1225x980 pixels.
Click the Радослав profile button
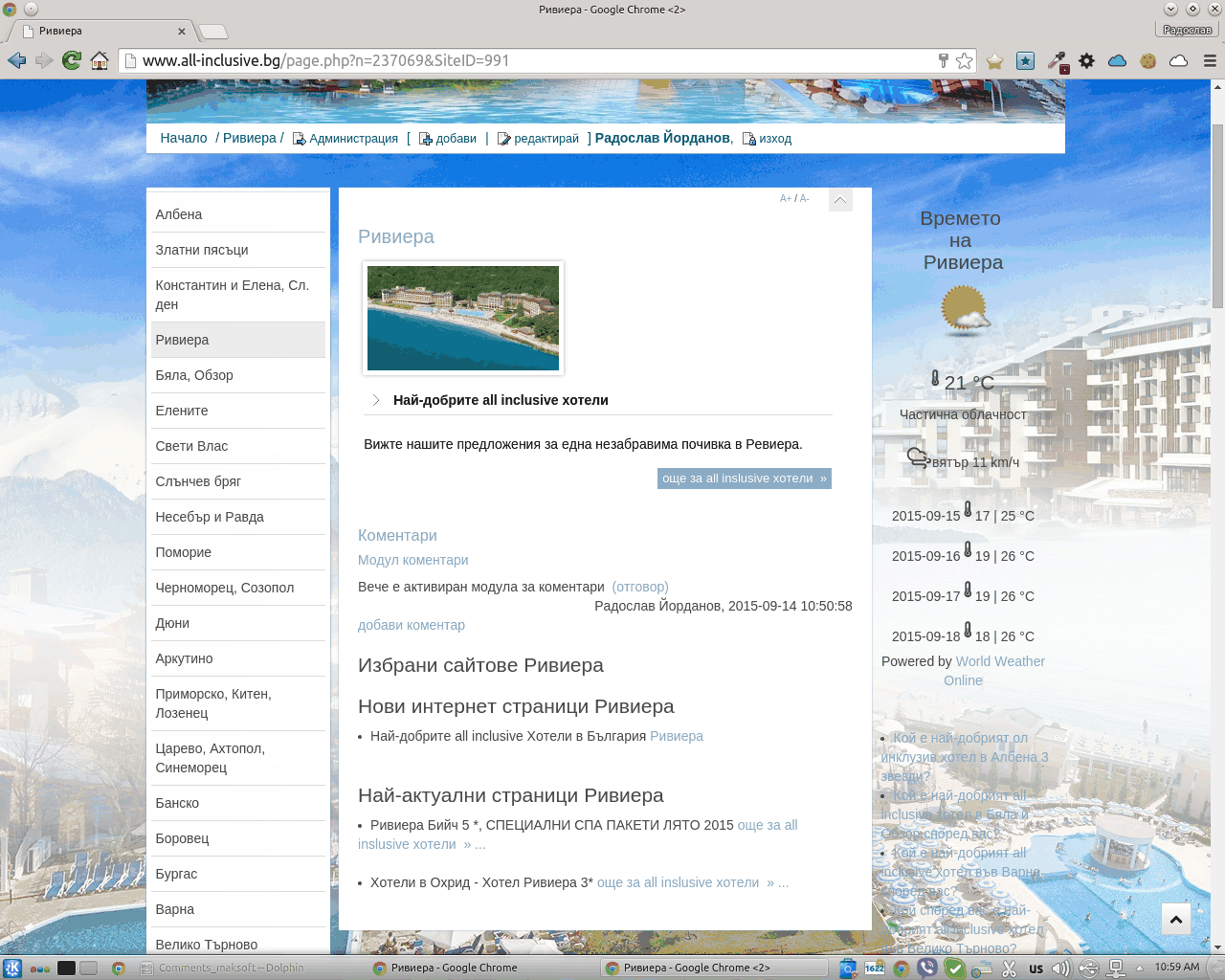pos(1188,30)
